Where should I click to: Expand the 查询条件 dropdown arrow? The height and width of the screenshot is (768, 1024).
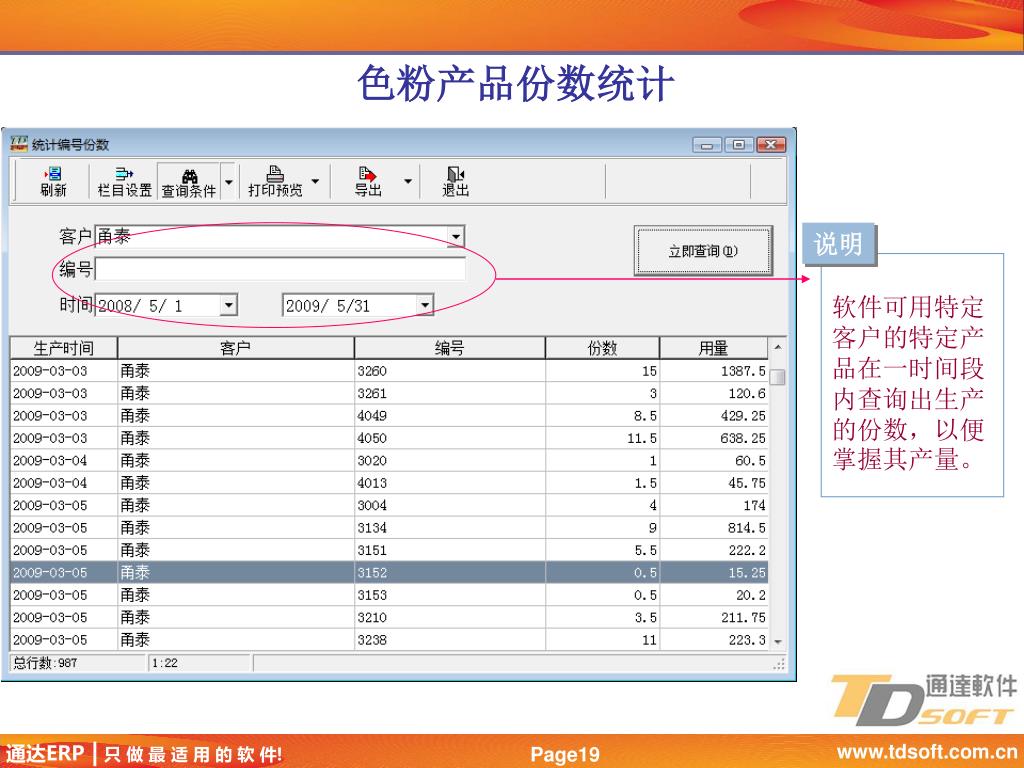click(229, 182)
